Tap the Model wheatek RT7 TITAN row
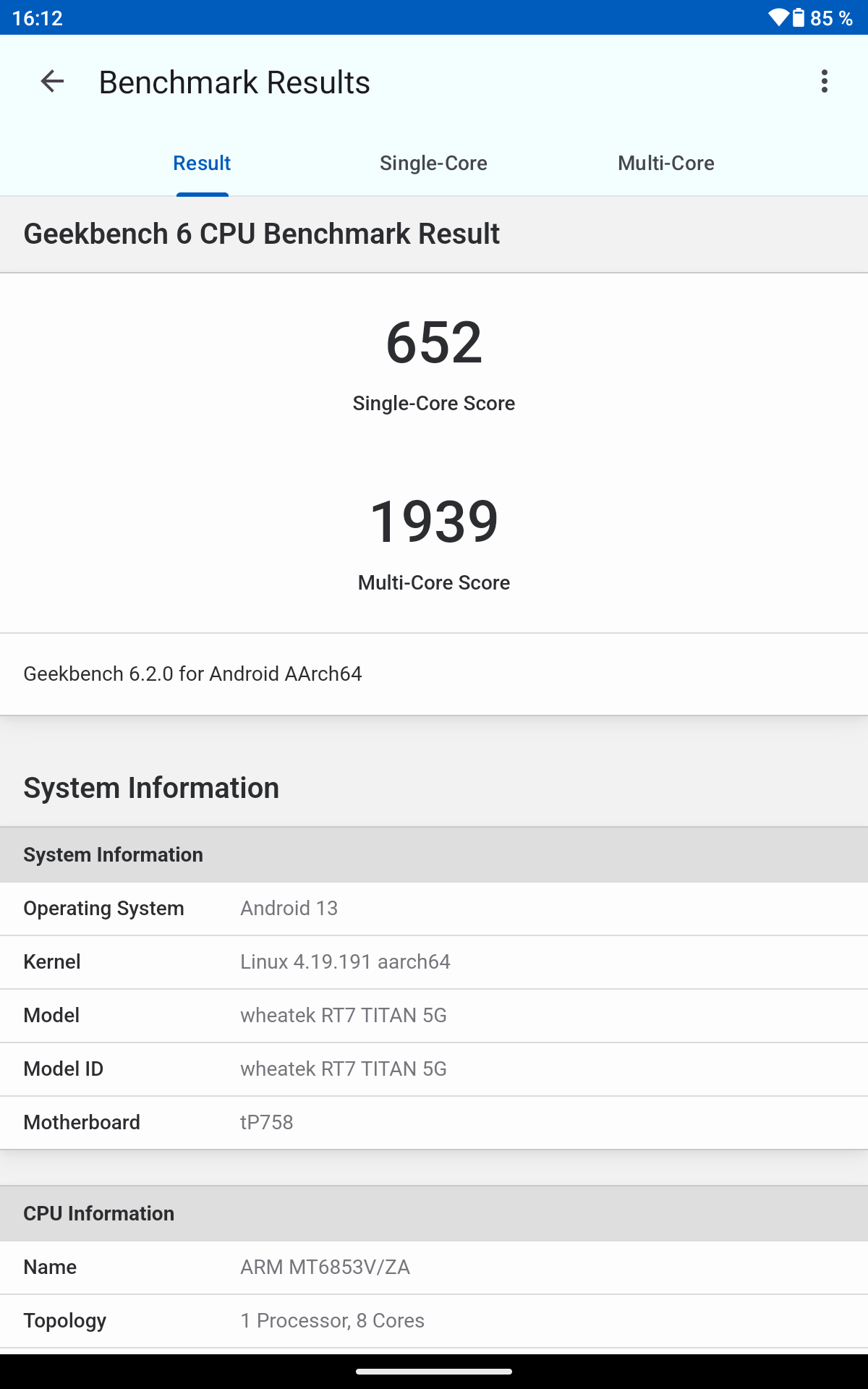Image resolution: width=868 pixels, height=1389 pixels. pyautogui.click(x=434, y=1016)
